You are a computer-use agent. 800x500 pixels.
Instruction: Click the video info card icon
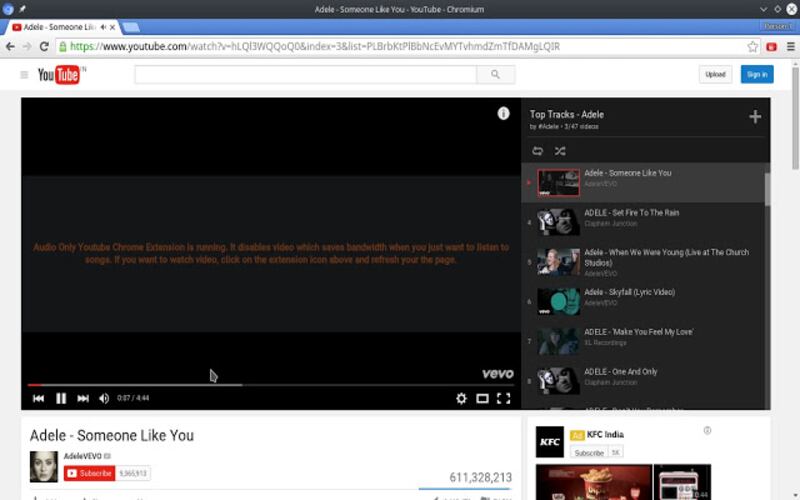(x=503, y=113)
